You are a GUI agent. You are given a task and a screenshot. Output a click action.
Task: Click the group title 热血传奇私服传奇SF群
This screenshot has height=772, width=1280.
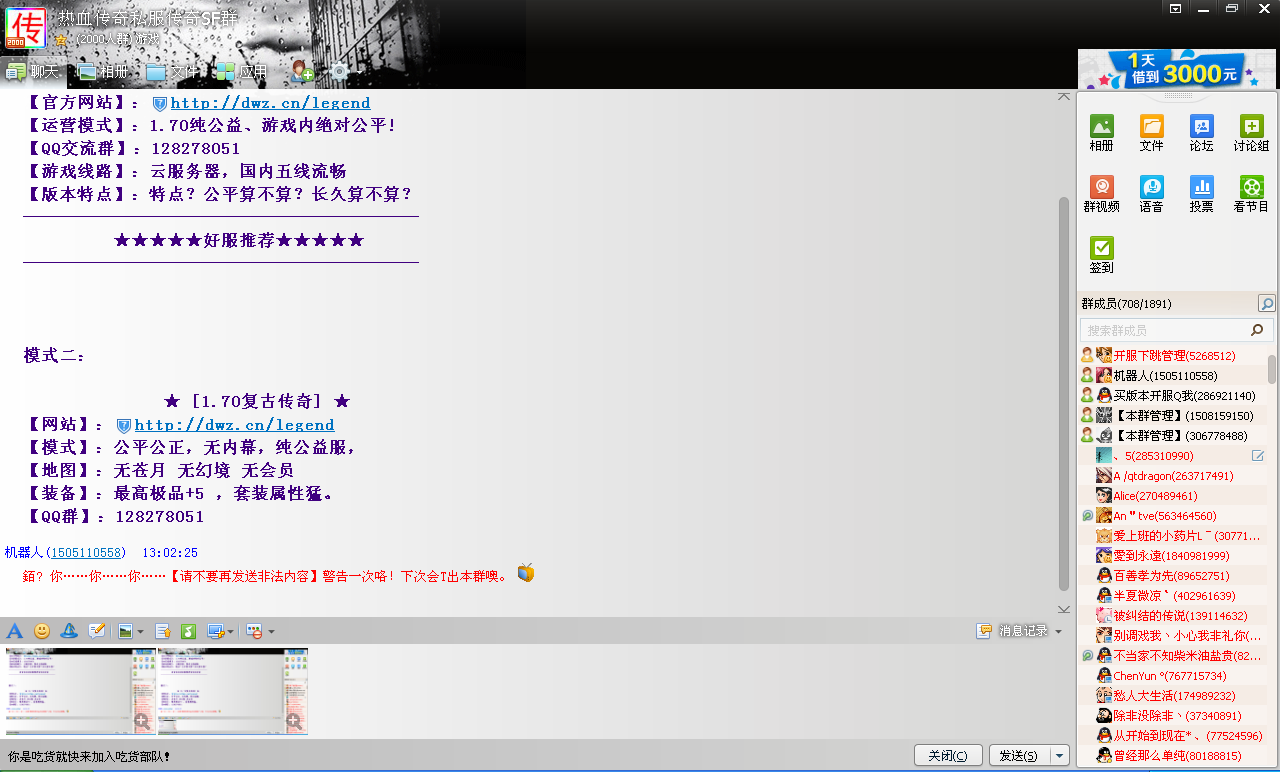(x=148, y=18)
